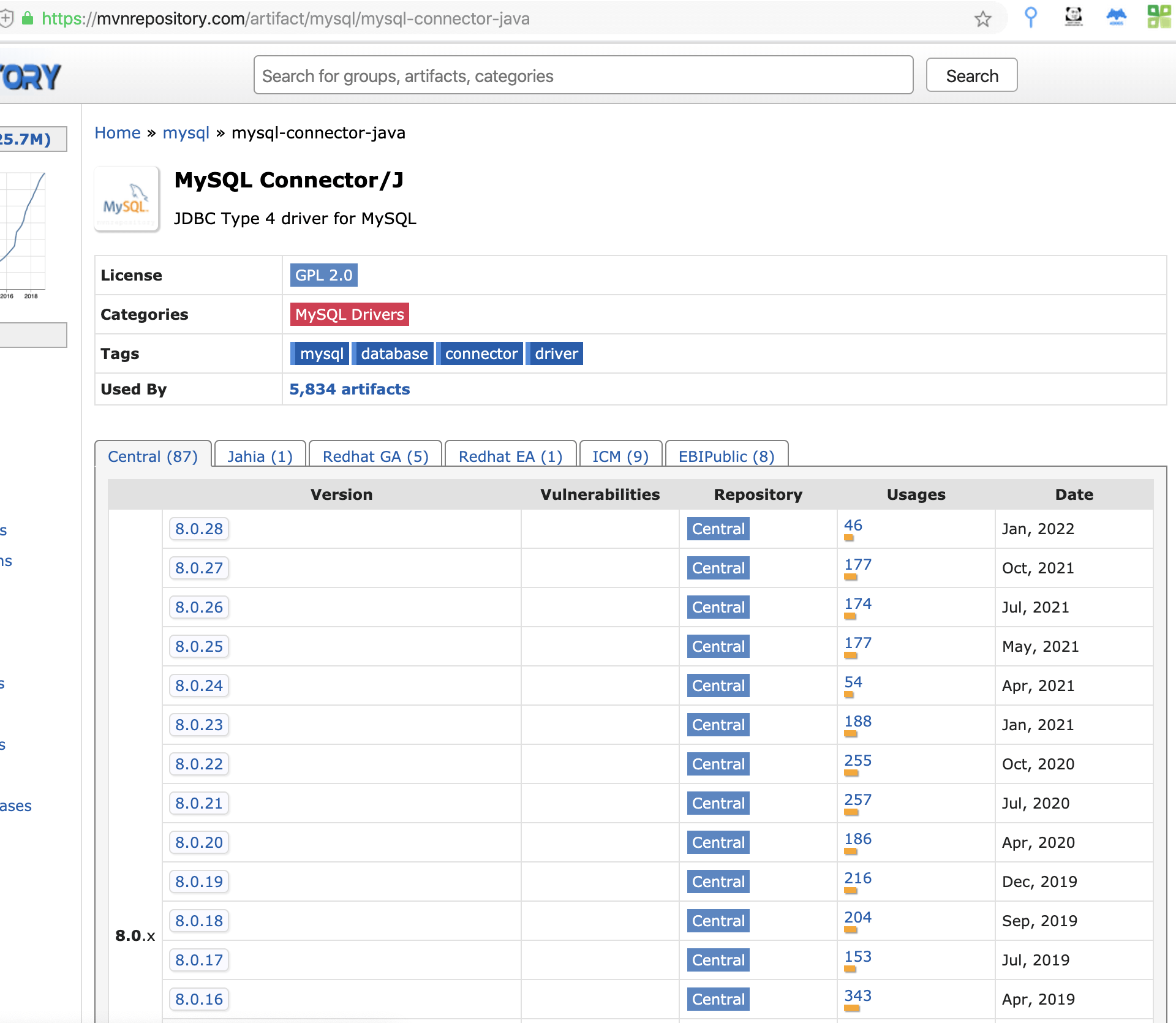1176x1023 pixels.
Task: Open the GPL 2.0 license badge
Action: [x=323, y=275]
